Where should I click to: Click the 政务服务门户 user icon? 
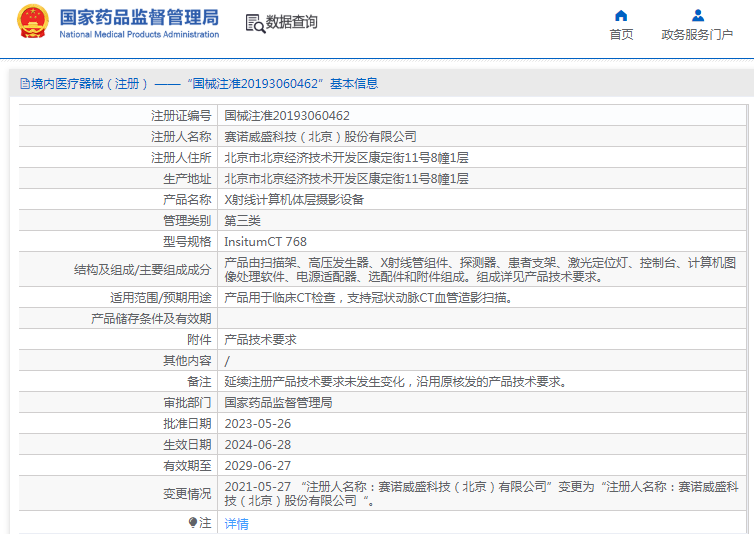click(698, 16)
